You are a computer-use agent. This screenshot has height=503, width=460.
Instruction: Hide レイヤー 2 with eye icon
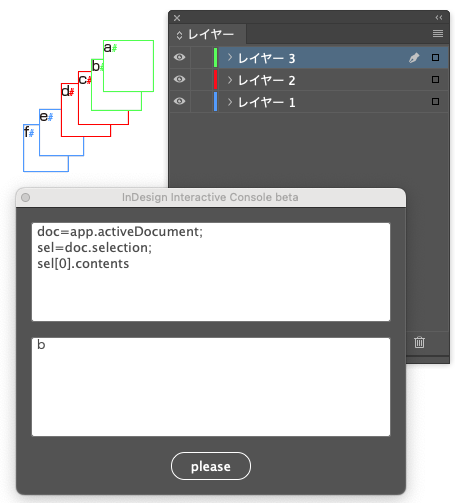pyautogui.click(x=180, y=79)
